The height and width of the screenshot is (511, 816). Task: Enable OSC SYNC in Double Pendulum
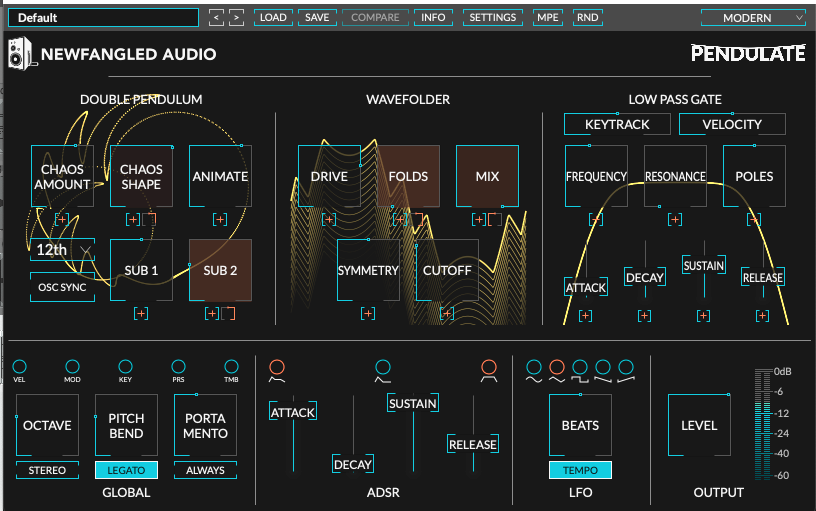(62, 288)
